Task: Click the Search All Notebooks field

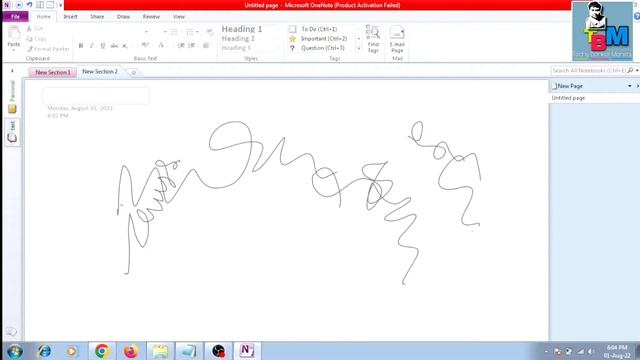Action: click(589, 71)
